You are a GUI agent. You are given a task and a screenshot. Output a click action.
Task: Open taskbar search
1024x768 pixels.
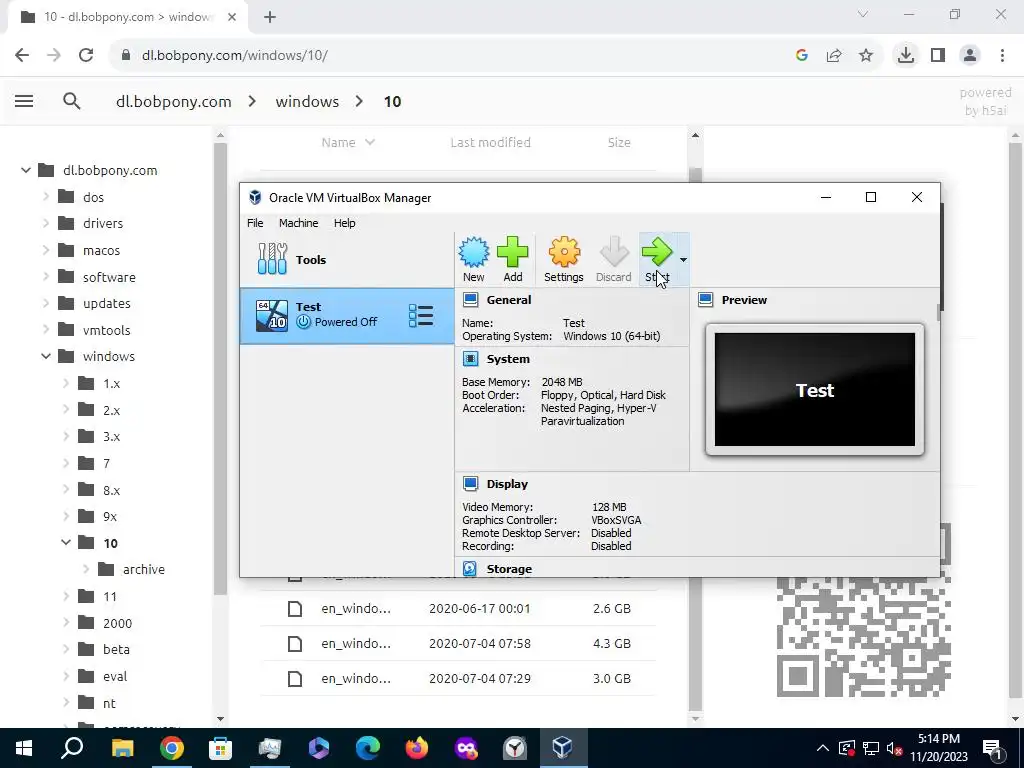coord(72,748)
